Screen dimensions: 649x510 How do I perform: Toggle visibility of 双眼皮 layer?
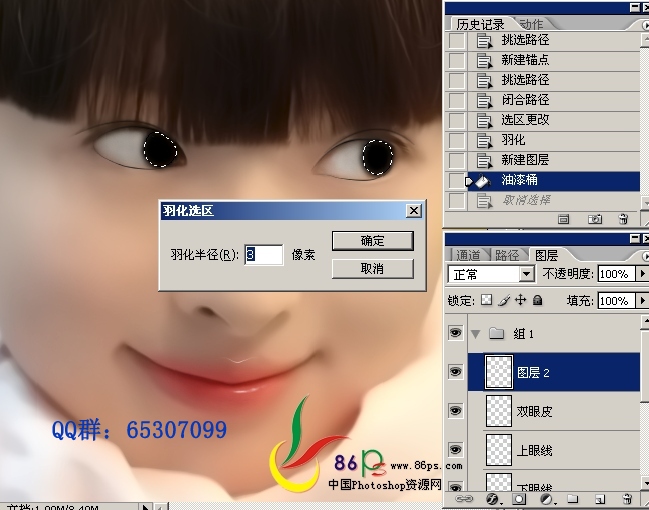[456, 411]
